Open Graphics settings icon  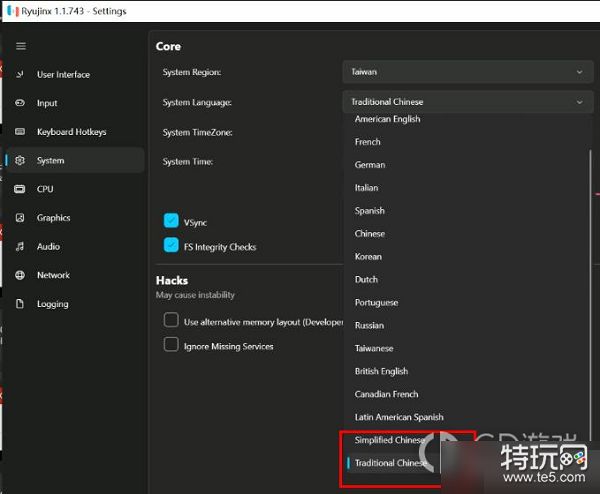(x=20, y=218)
